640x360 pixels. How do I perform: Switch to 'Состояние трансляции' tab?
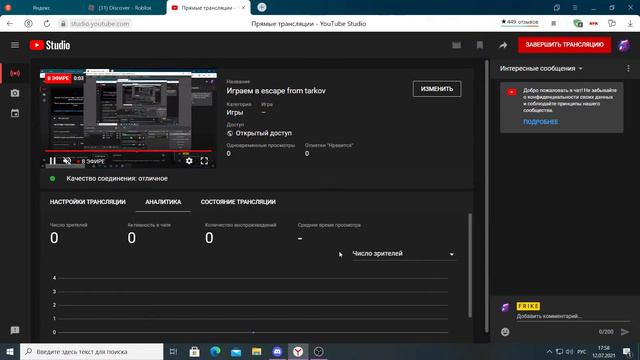click(238, 202)
